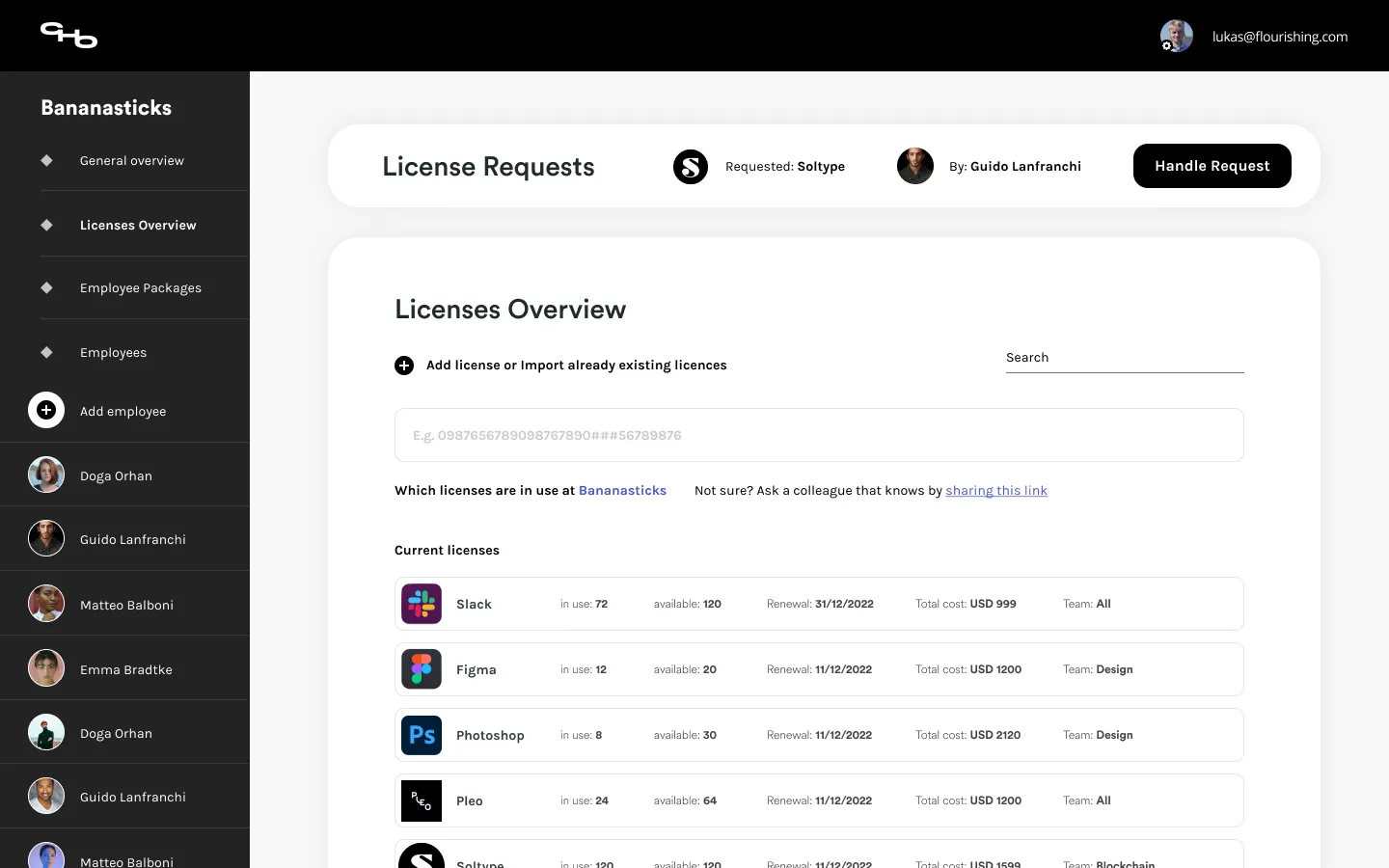Click the app logo in top bar
This screenshot has height=868, width=1389.
pyautogui.click(x=68, y=36)
